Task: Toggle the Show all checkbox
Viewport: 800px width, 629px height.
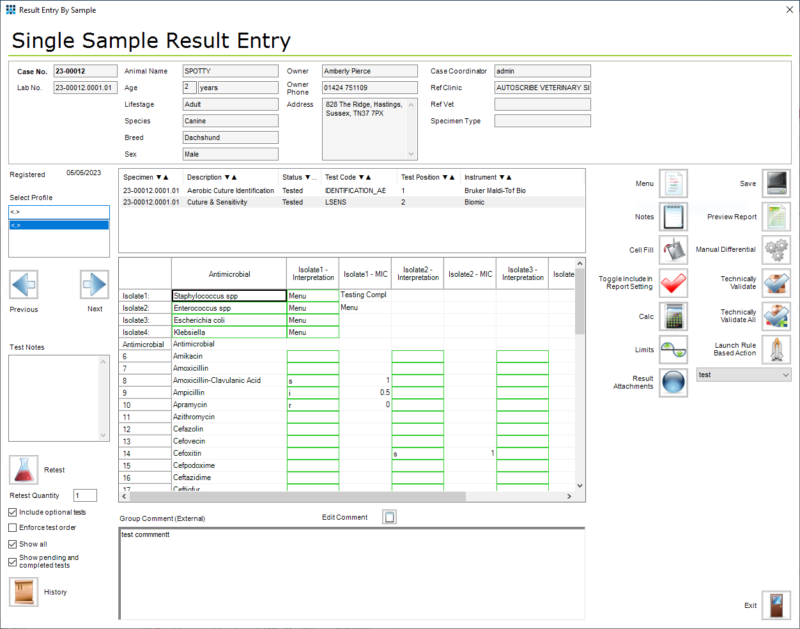Action: [10, 543]
